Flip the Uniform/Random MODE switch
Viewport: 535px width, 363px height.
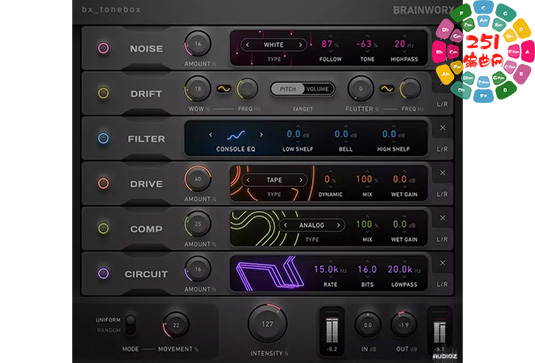[x=130, y=325]
